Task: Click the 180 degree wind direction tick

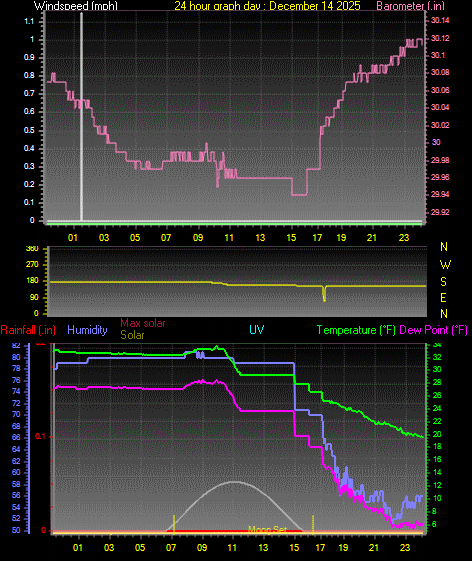Action: 32,280
